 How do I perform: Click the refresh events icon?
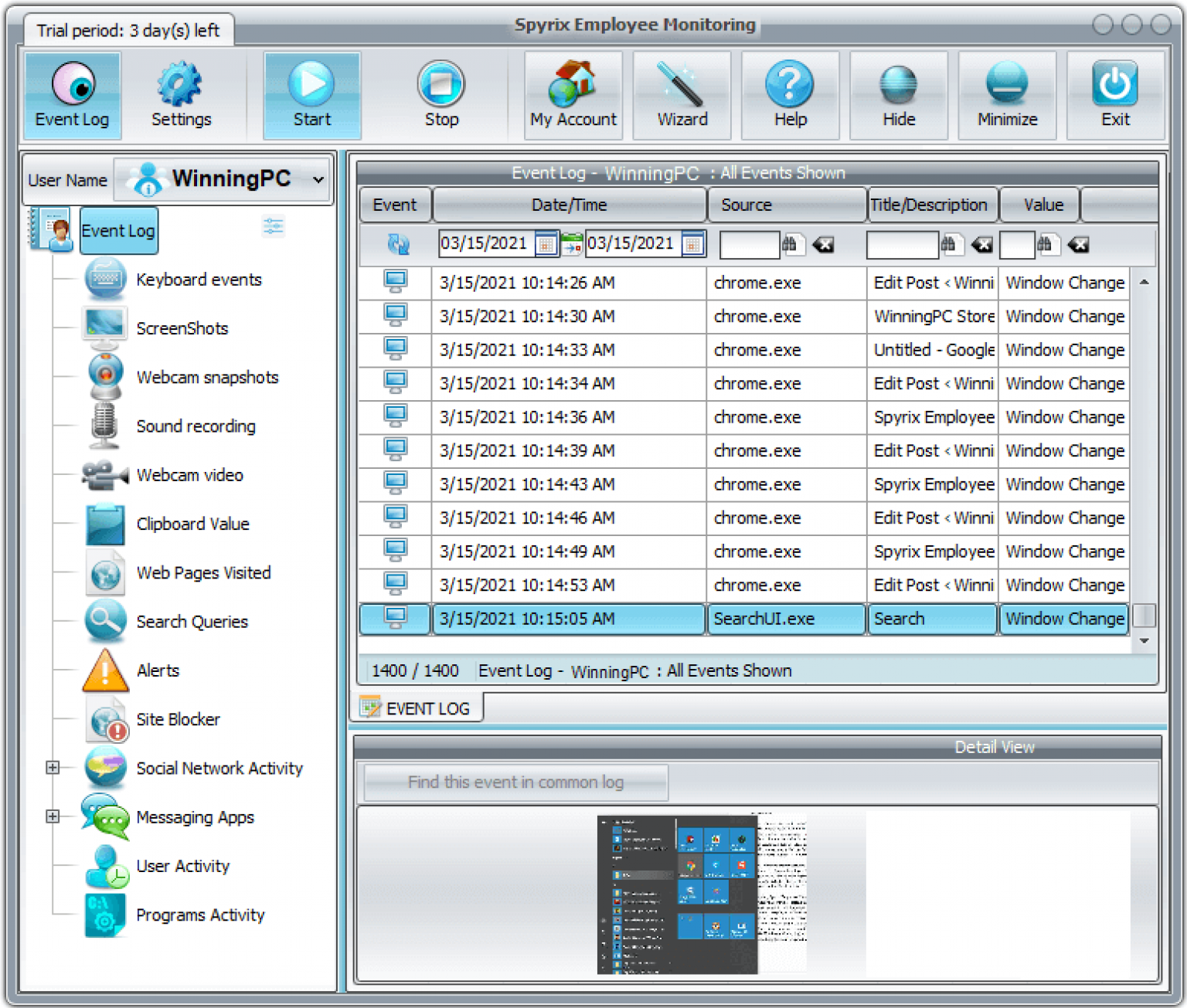point(397,244)
